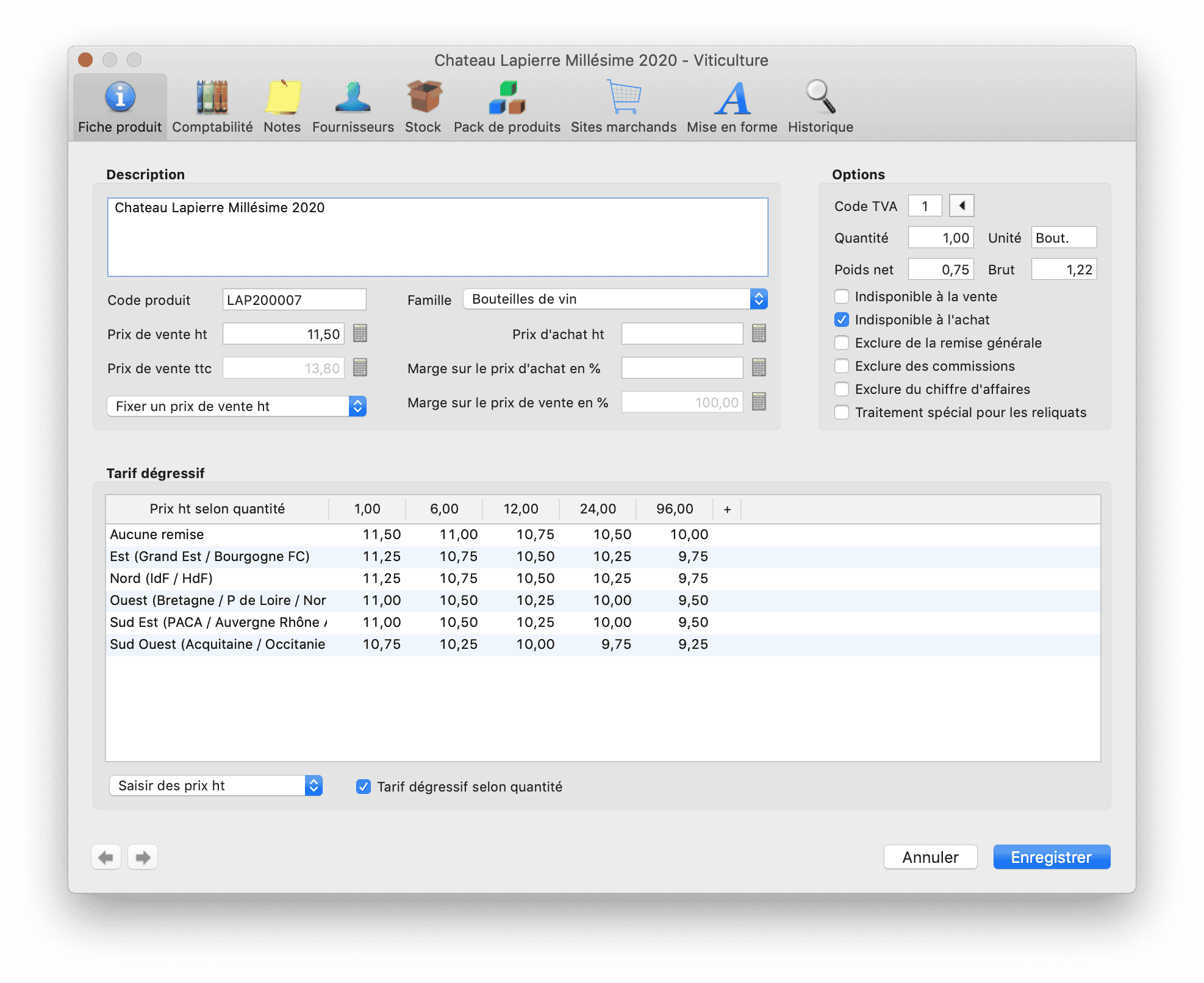Click the Poids net field
This screenshot has height=983, width=1204.
point(941,269)
